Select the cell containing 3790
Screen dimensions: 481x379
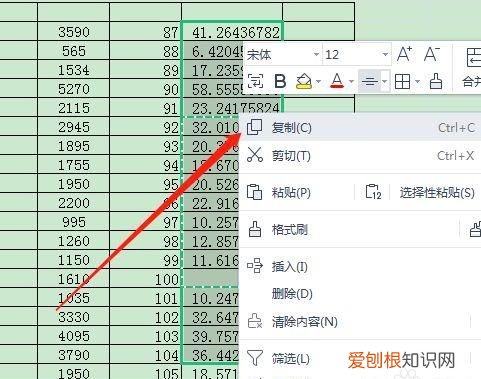pos(74,355)
